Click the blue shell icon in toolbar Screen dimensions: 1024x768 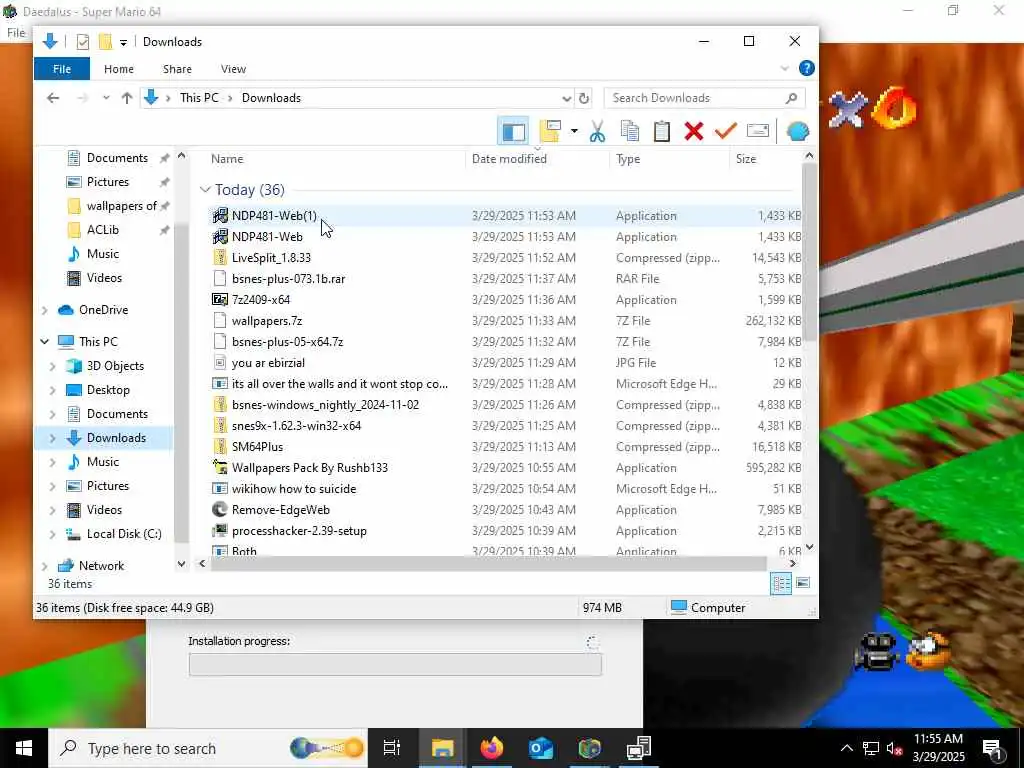click(x=797, y=131)
